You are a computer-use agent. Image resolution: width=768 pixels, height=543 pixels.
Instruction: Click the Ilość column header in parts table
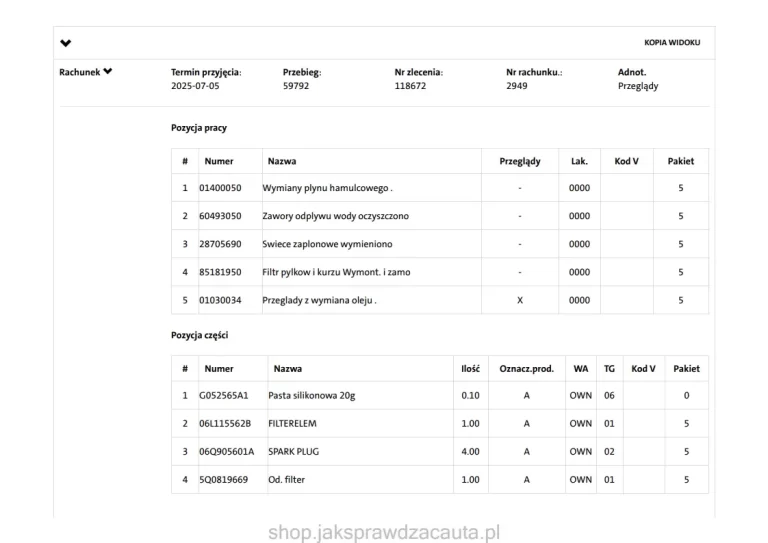click(470, 368)
